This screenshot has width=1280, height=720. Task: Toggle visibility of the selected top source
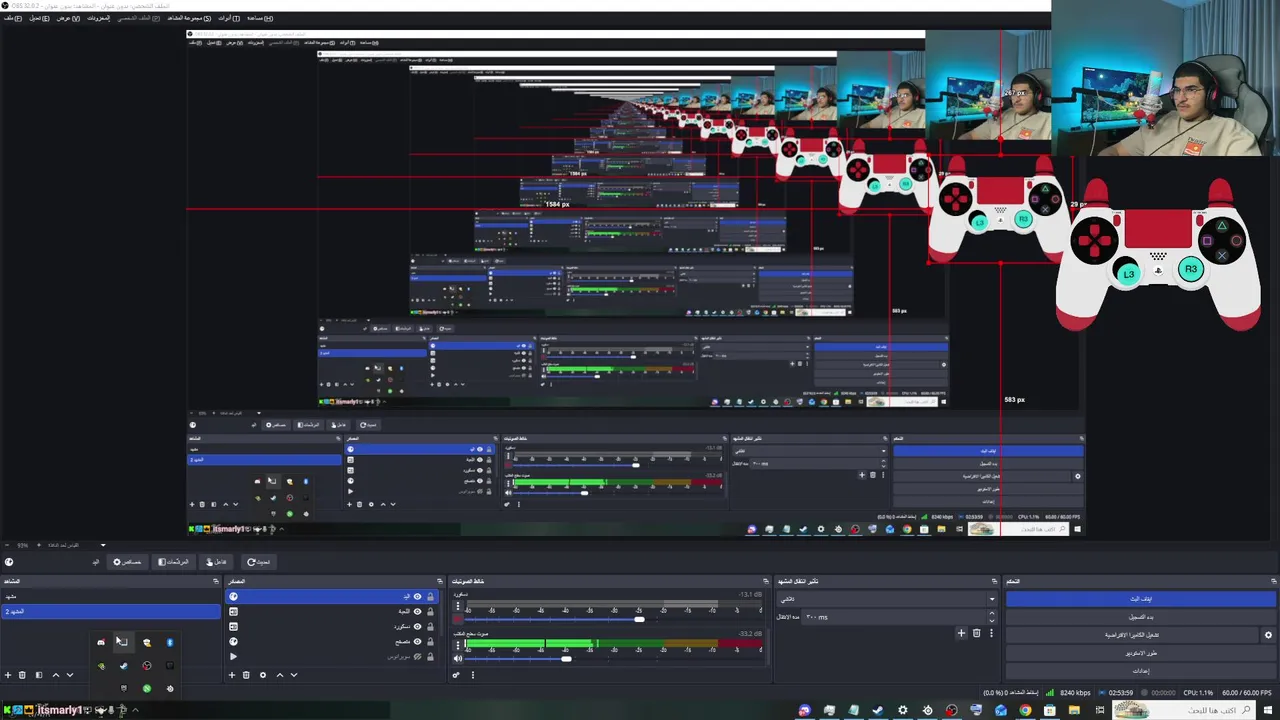tap(418, 597)
